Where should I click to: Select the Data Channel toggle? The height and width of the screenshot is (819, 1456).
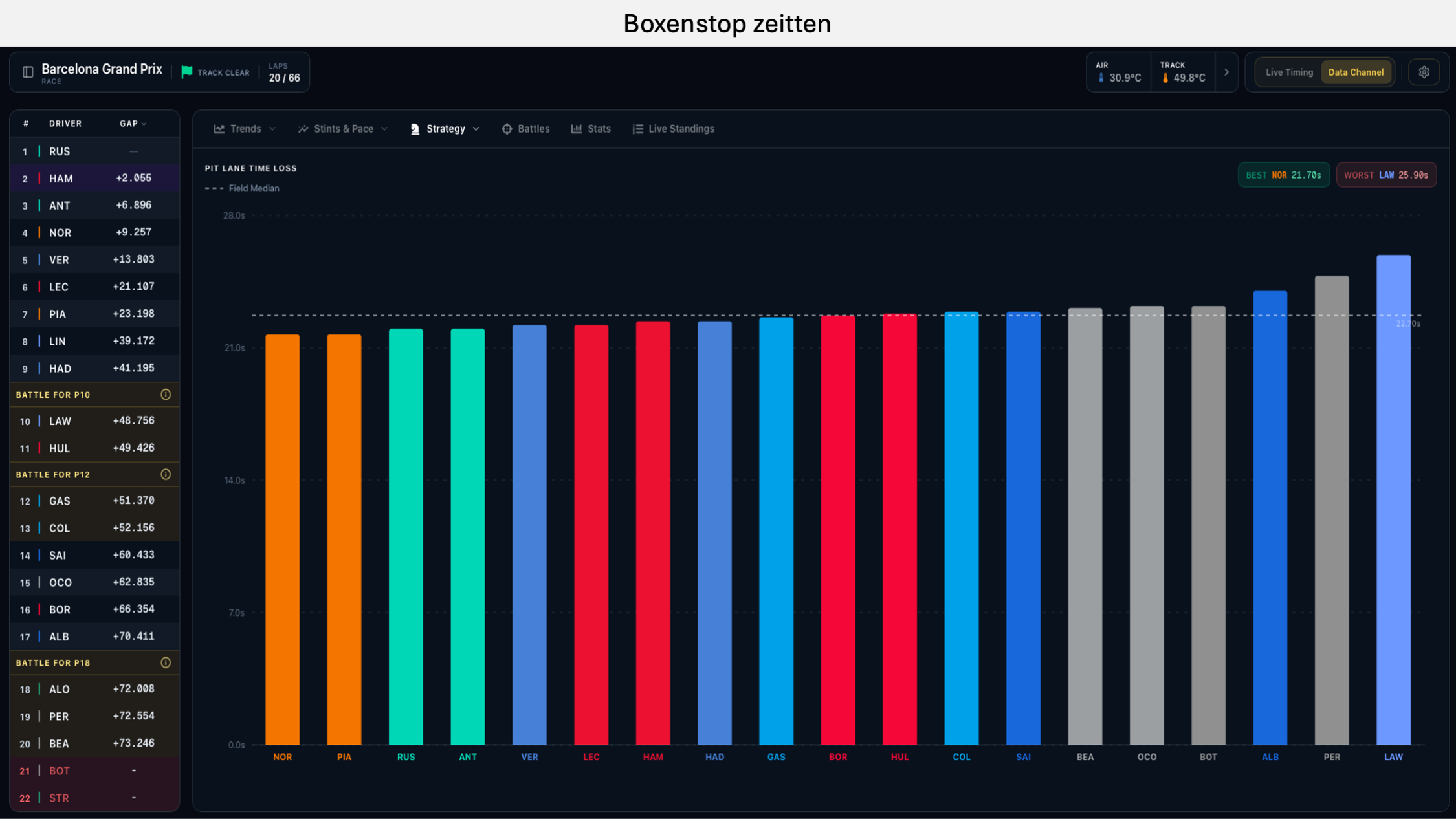(x=1356, y=72)
